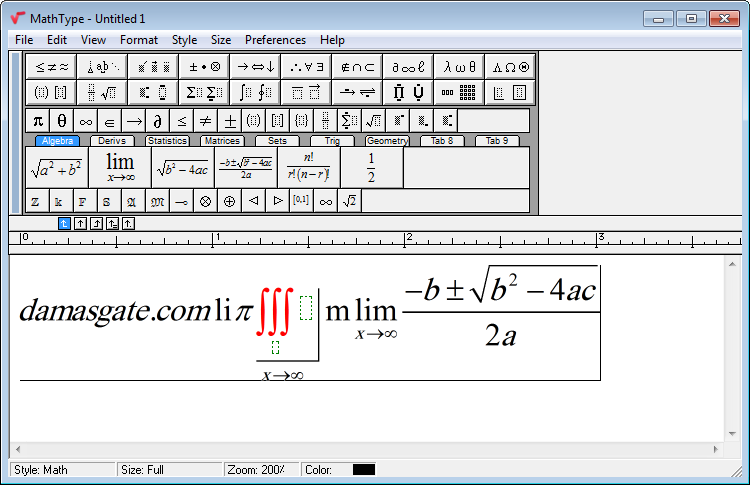Open the miscellaneous symbols palette (∂ ∞ ℓ)
750x485 pixels.
coord(408,66)
